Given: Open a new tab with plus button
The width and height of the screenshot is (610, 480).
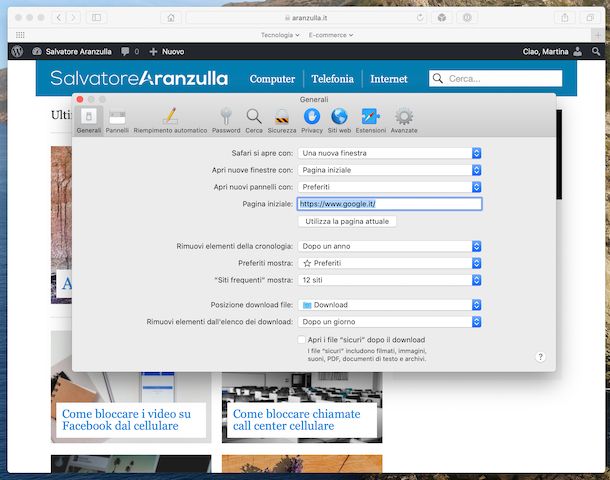Looking at the screenshot, I should pos(598,35).
